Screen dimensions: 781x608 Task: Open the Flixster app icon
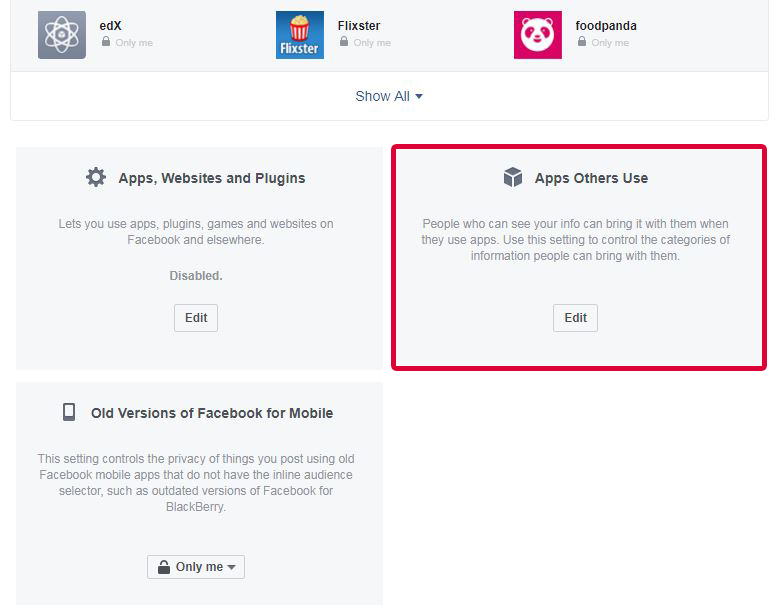point(300,35)
